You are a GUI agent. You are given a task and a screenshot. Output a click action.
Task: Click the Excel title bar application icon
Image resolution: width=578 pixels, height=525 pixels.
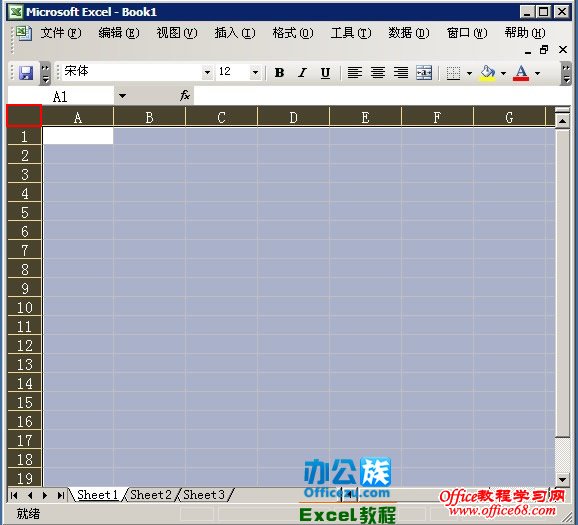16,12
